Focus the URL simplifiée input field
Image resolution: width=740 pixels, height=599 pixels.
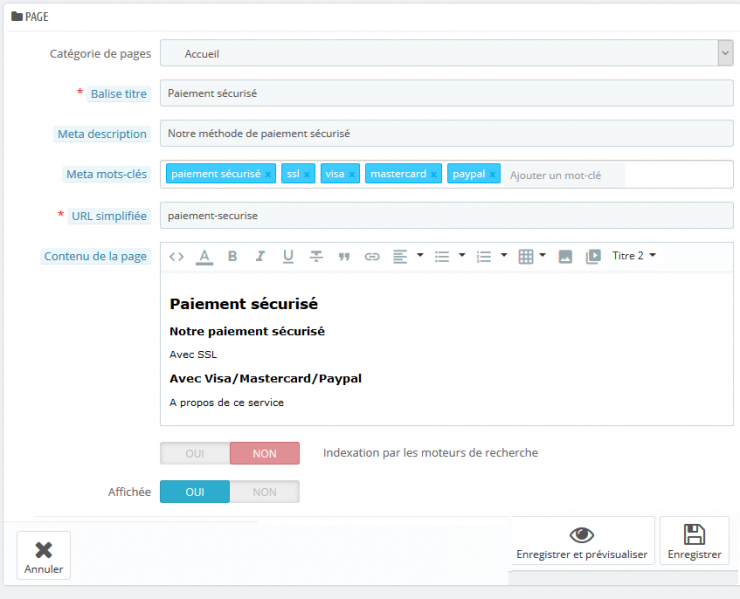446,215
